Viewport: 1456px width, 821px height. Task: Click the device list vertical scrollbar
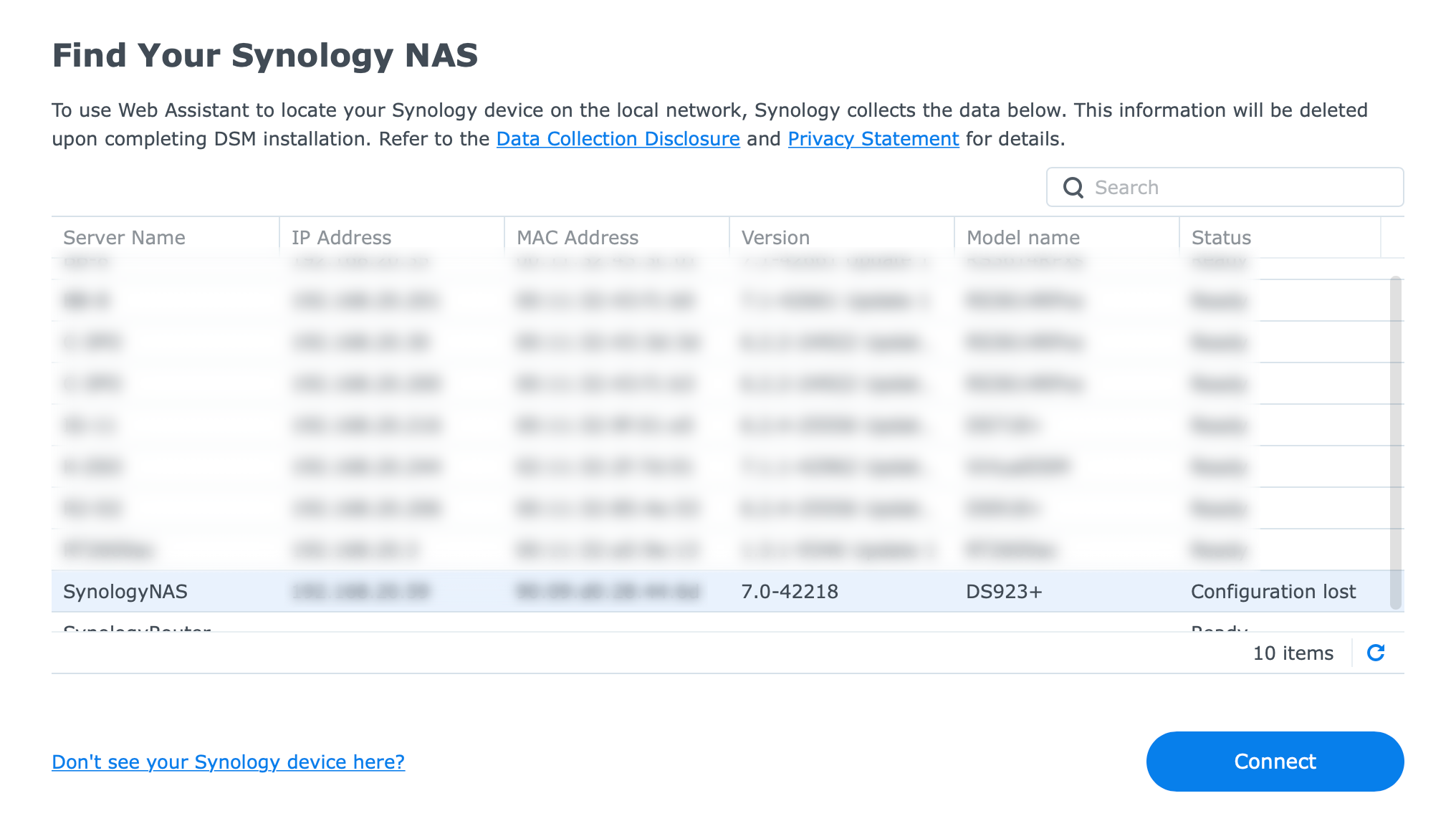[x=1395, y=443]
